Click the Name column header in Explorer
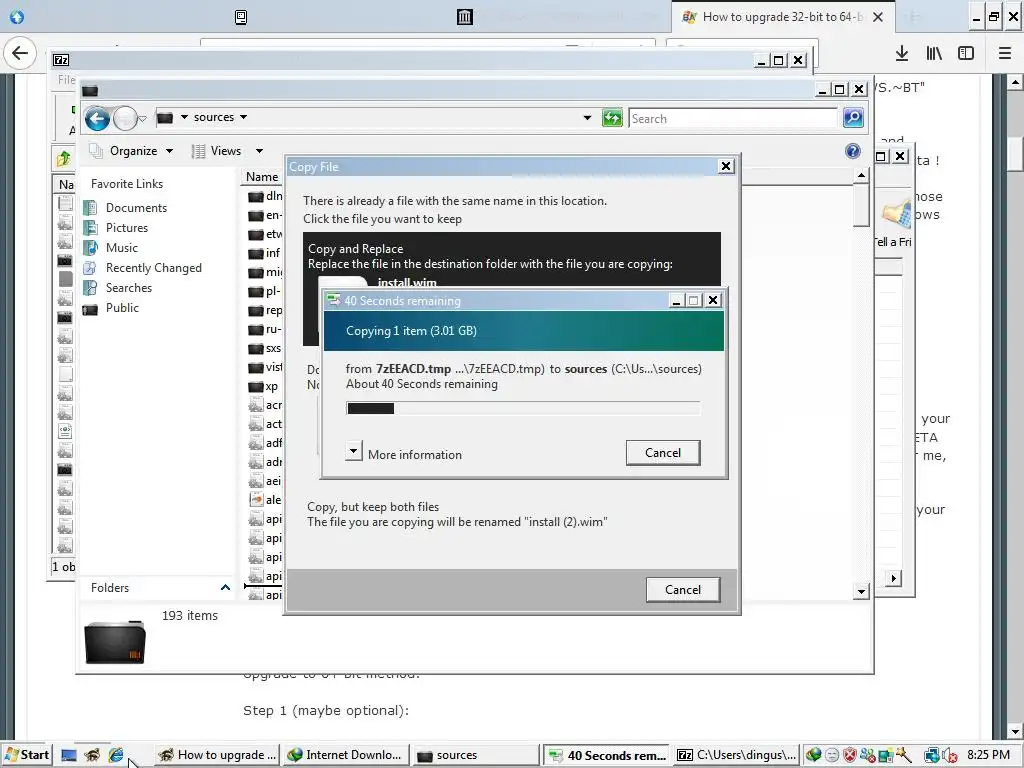 [x=263, y=176]
